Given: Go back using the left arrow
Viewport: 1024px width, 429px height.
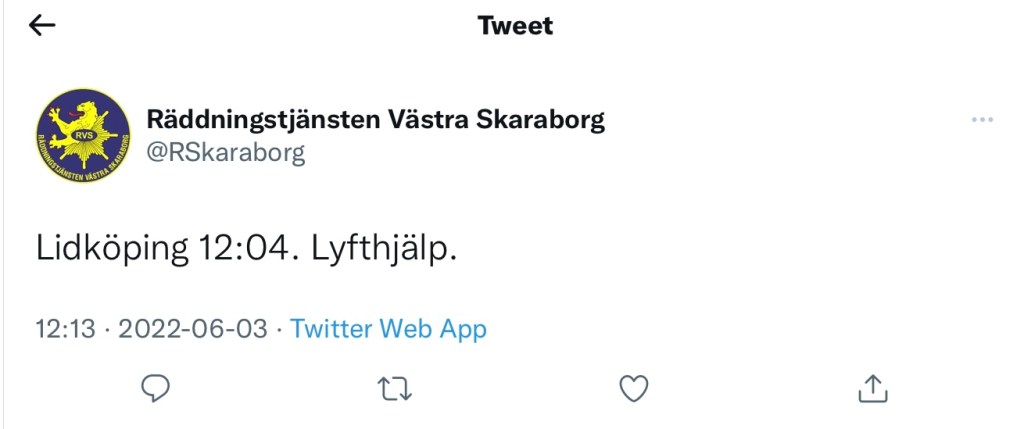Looking at the screenshot, I should pos(42,26).
